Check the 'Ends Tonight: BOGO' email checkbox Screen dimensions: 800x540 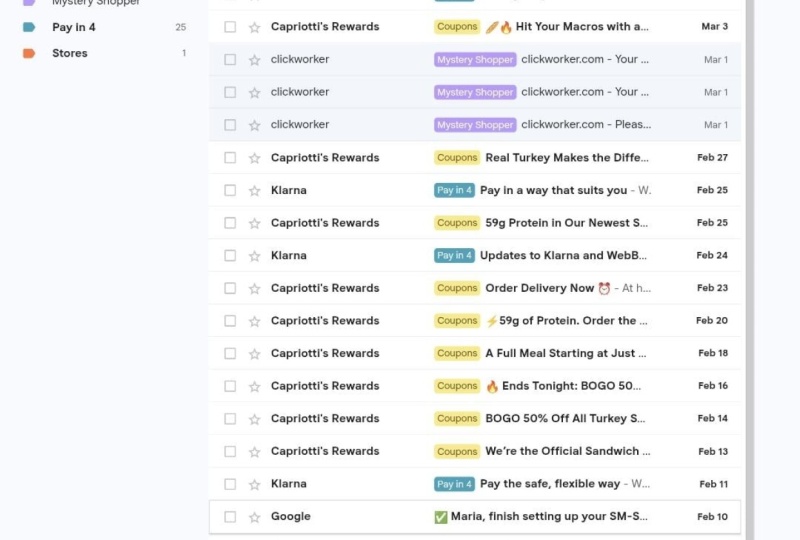click(x=230, y=386)
